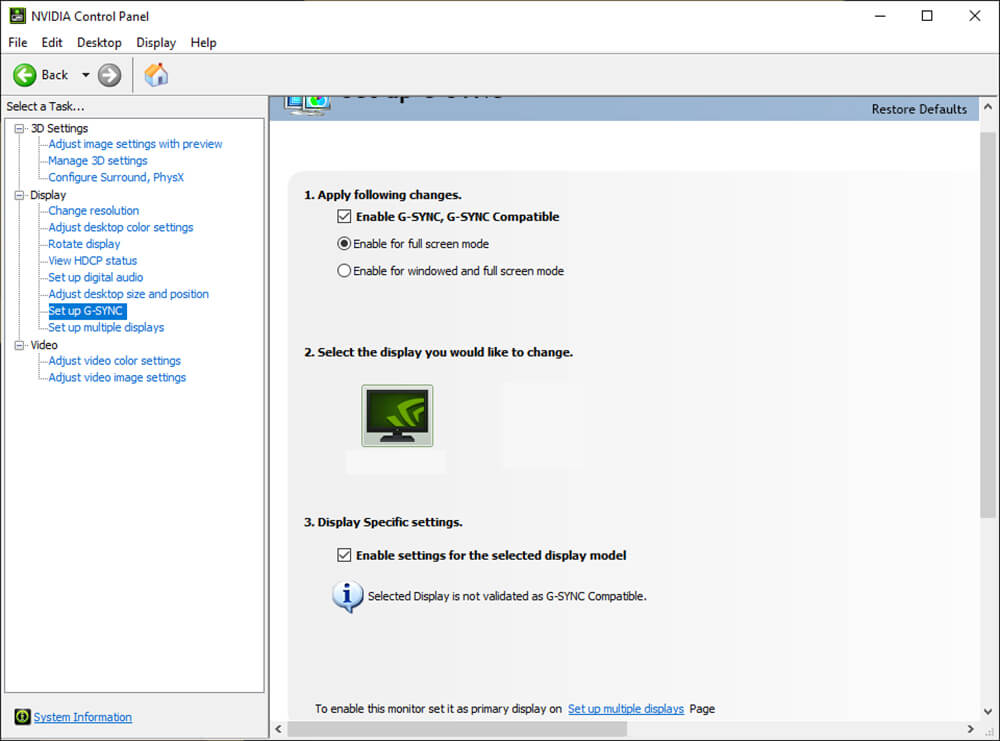This screenshot has height=741, width=1000.
Task: Open Manage 3D settings
Action: coord(98,161)
